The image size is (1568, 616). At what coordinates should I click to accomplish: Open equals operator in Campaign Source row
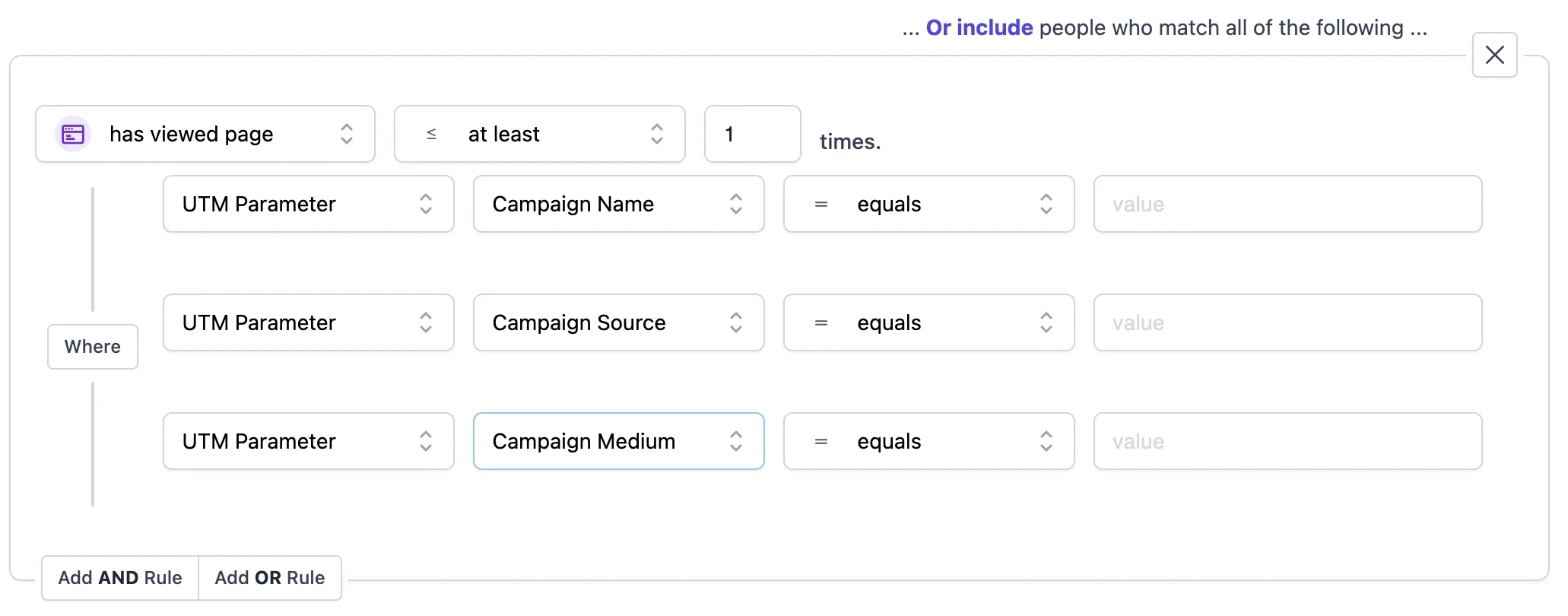click(928, 323)
